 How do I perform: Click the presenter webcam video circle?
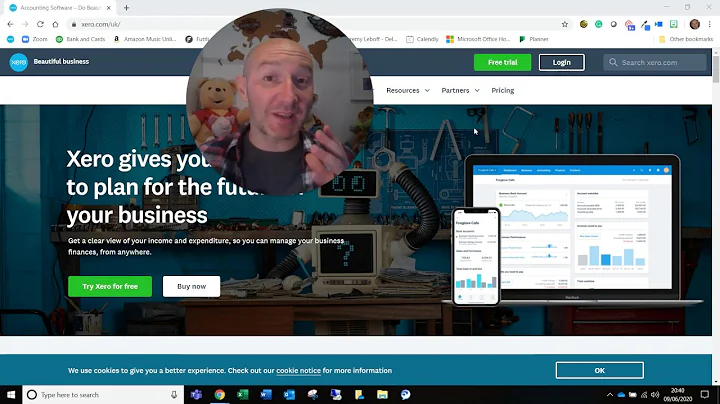pos(280,102)
